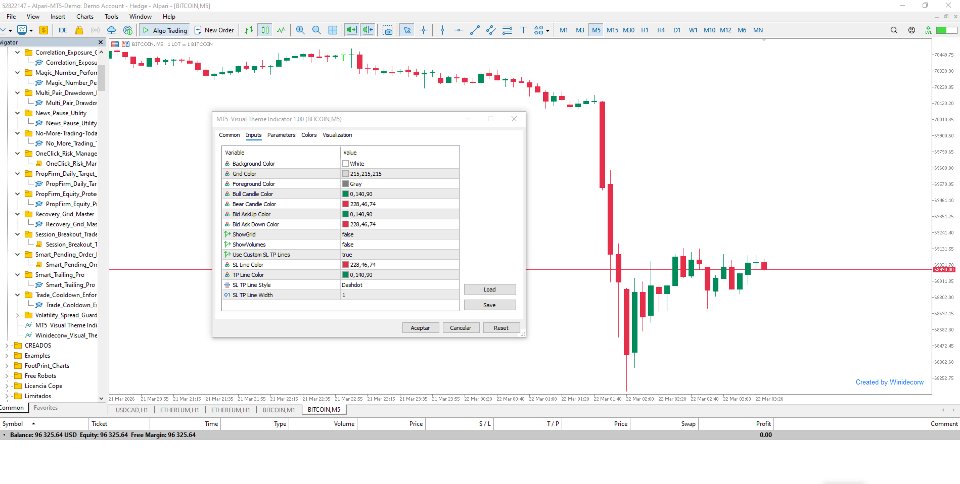Open the Visualization tab in dialog

[x=337, y=135]
